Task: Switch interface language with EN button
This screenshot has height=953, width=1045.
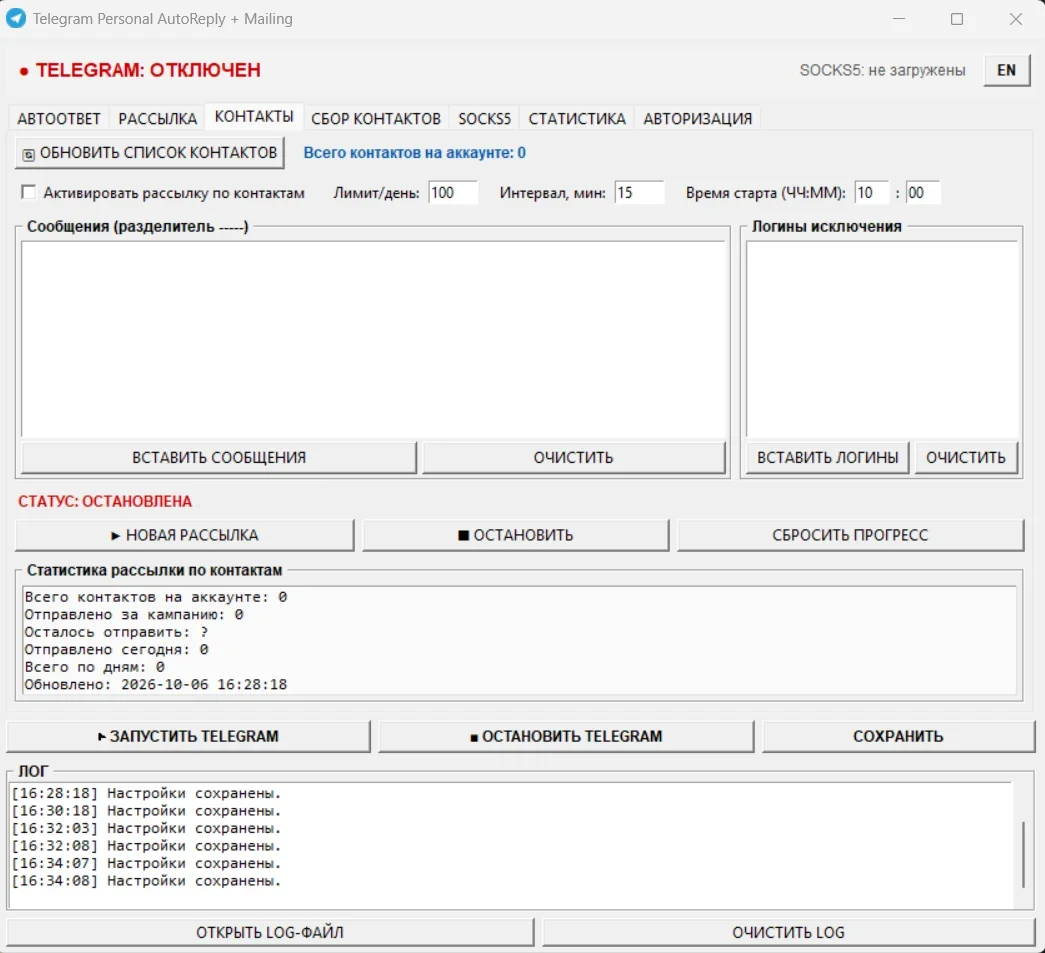Action: click(x=1006, y=70)
